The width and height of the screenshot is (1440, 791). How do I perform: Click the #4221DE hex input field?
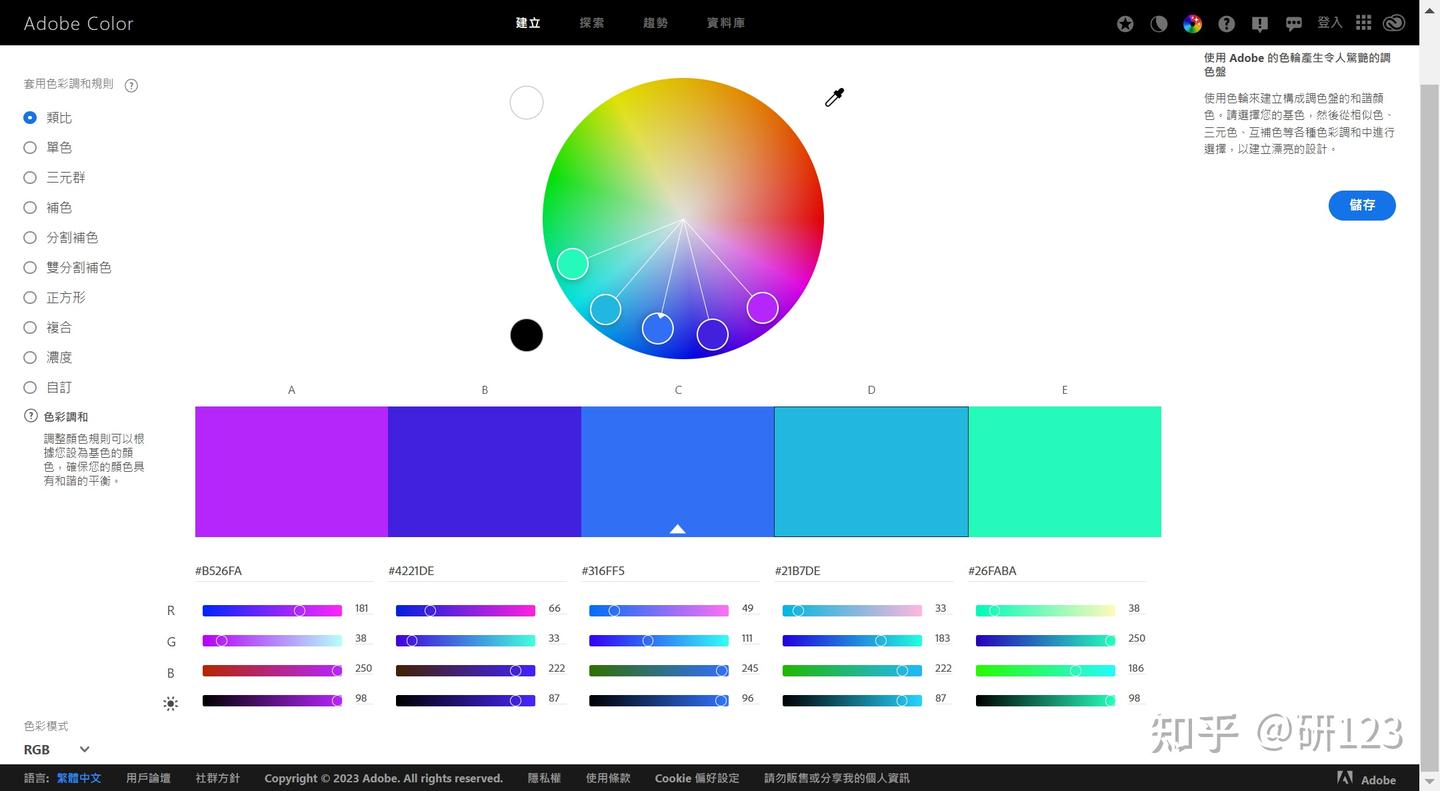477,571
